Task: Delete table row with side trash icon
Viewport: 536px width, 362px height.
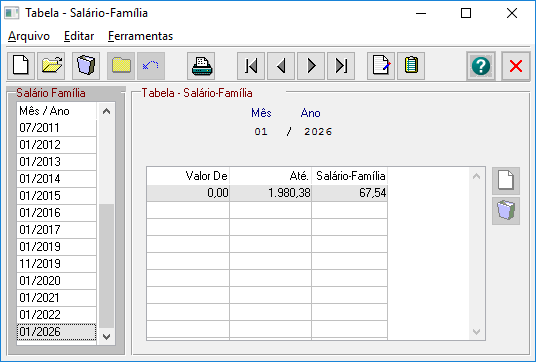Action: (506, 211)
